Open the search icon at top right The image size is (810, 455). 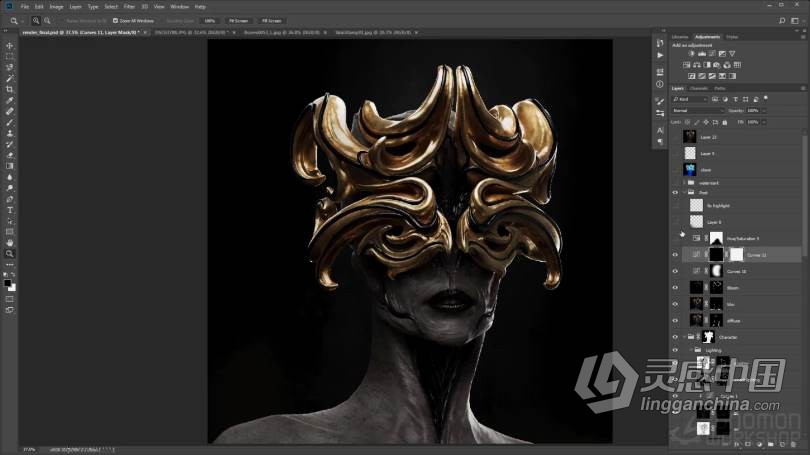(x=782, y=21)
